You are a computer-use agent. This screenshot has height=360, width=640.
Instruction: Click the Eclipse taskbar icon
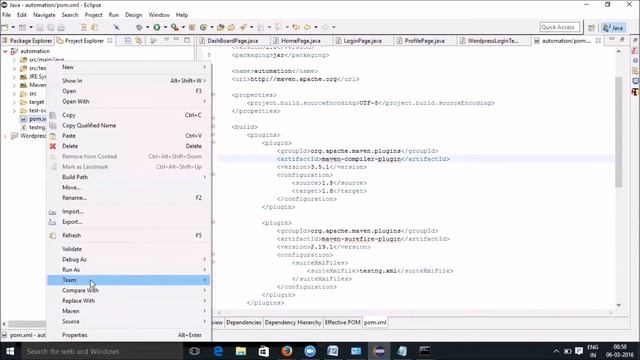pyautogui.click(x=379, y=351)
